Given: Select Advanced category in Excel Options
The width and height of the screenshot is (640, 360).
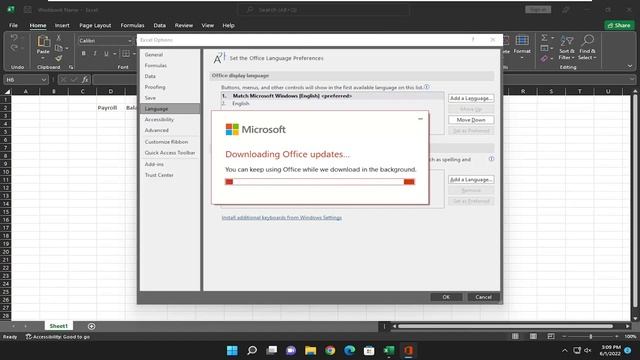Looking at the screenshot, I should click(170, 130).
